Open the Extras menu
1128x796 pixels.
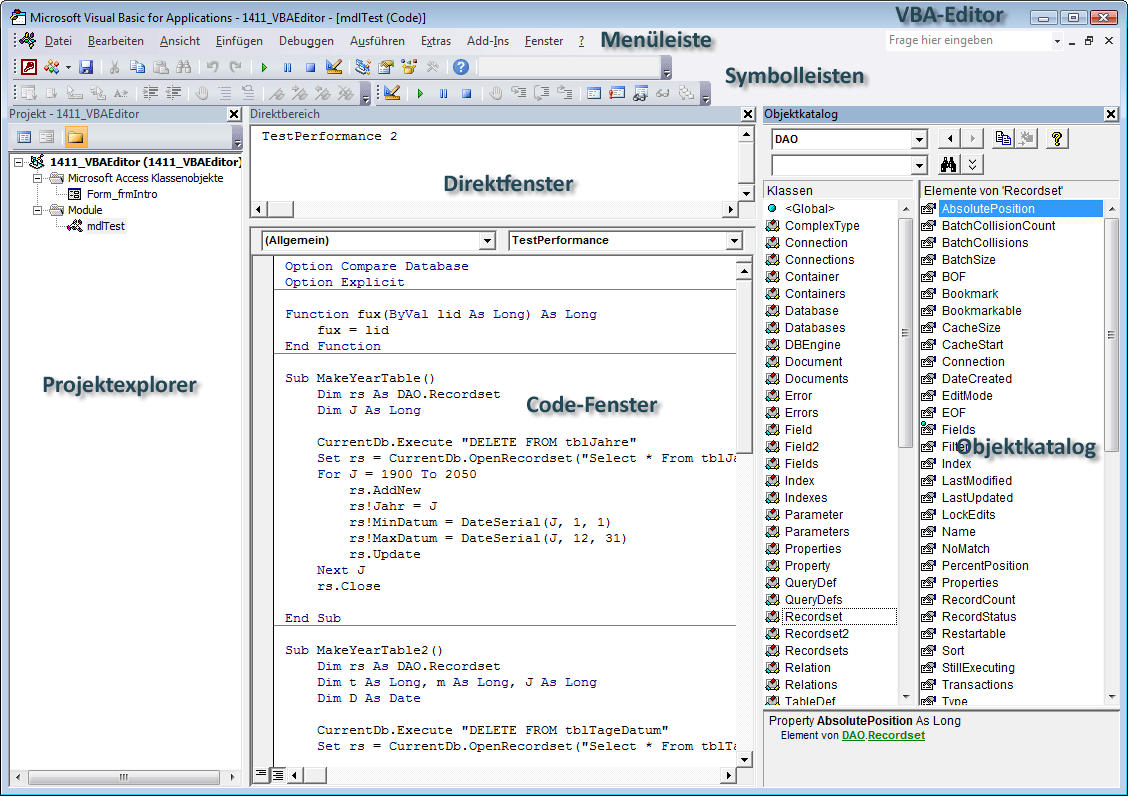(x=437, y=41)
